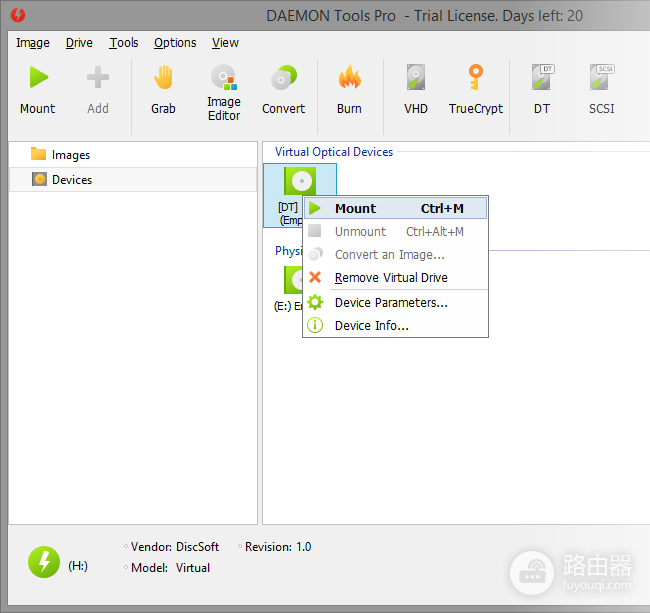
Task: Add a DT virtual drive
Action: [542, 89]
